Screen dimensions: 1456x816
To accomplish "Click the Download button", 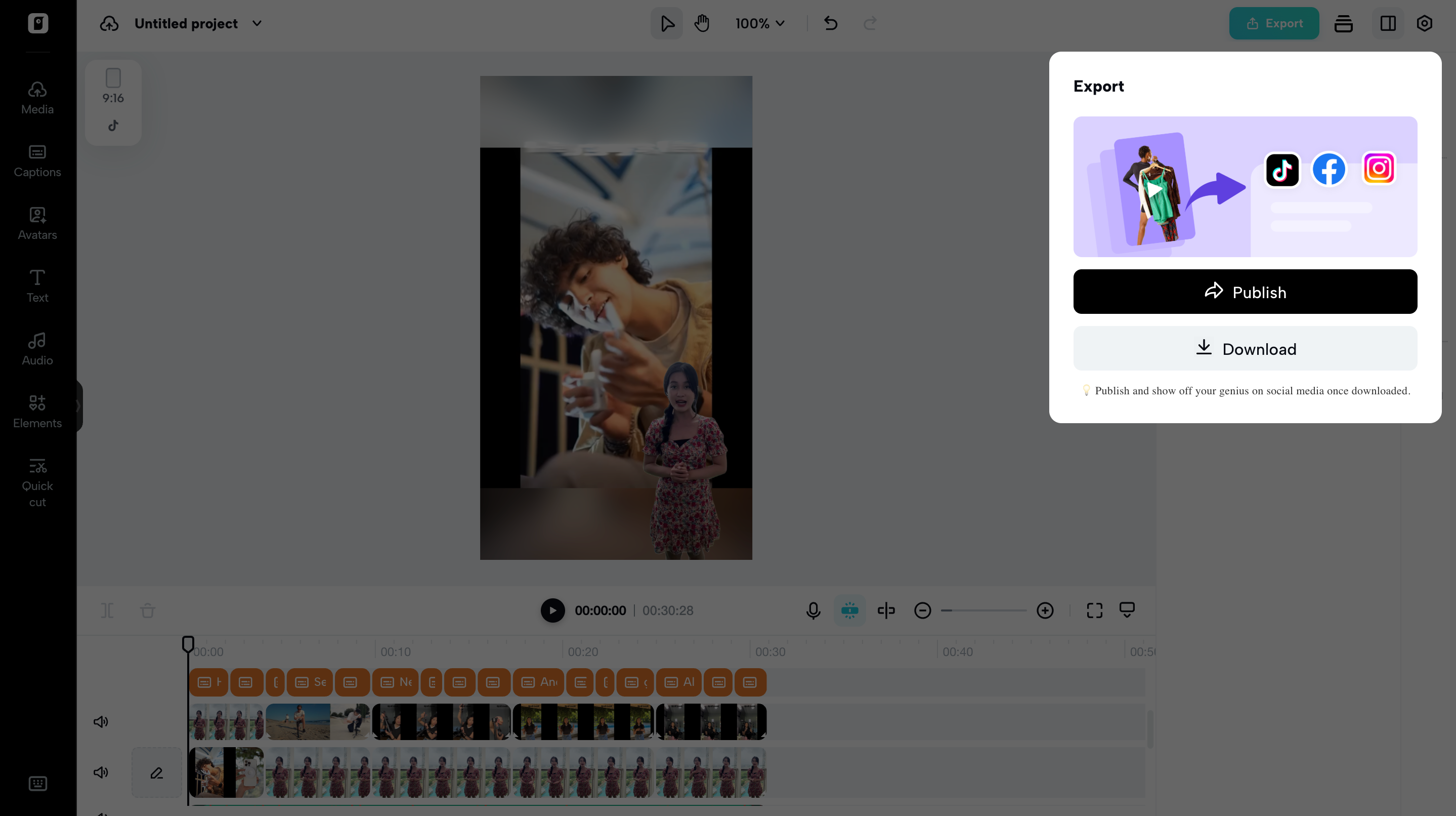I will (1245, 348).
